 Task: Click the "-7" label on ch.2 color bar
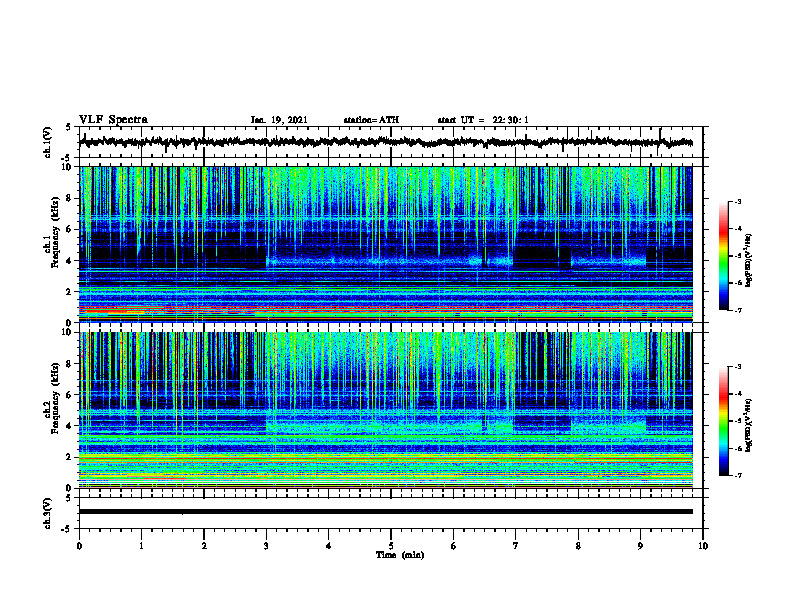pos(737,475)
